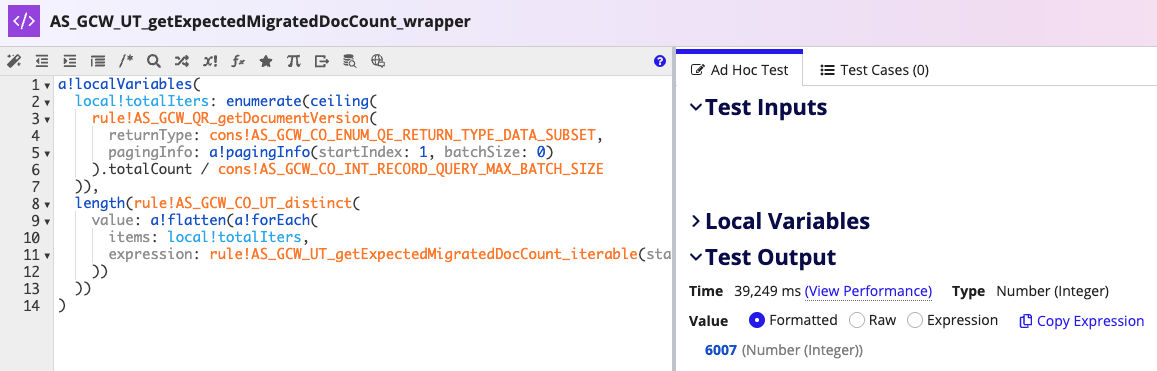Click the justified-lines icon left of comment
1157x371 pixels.
97,61
